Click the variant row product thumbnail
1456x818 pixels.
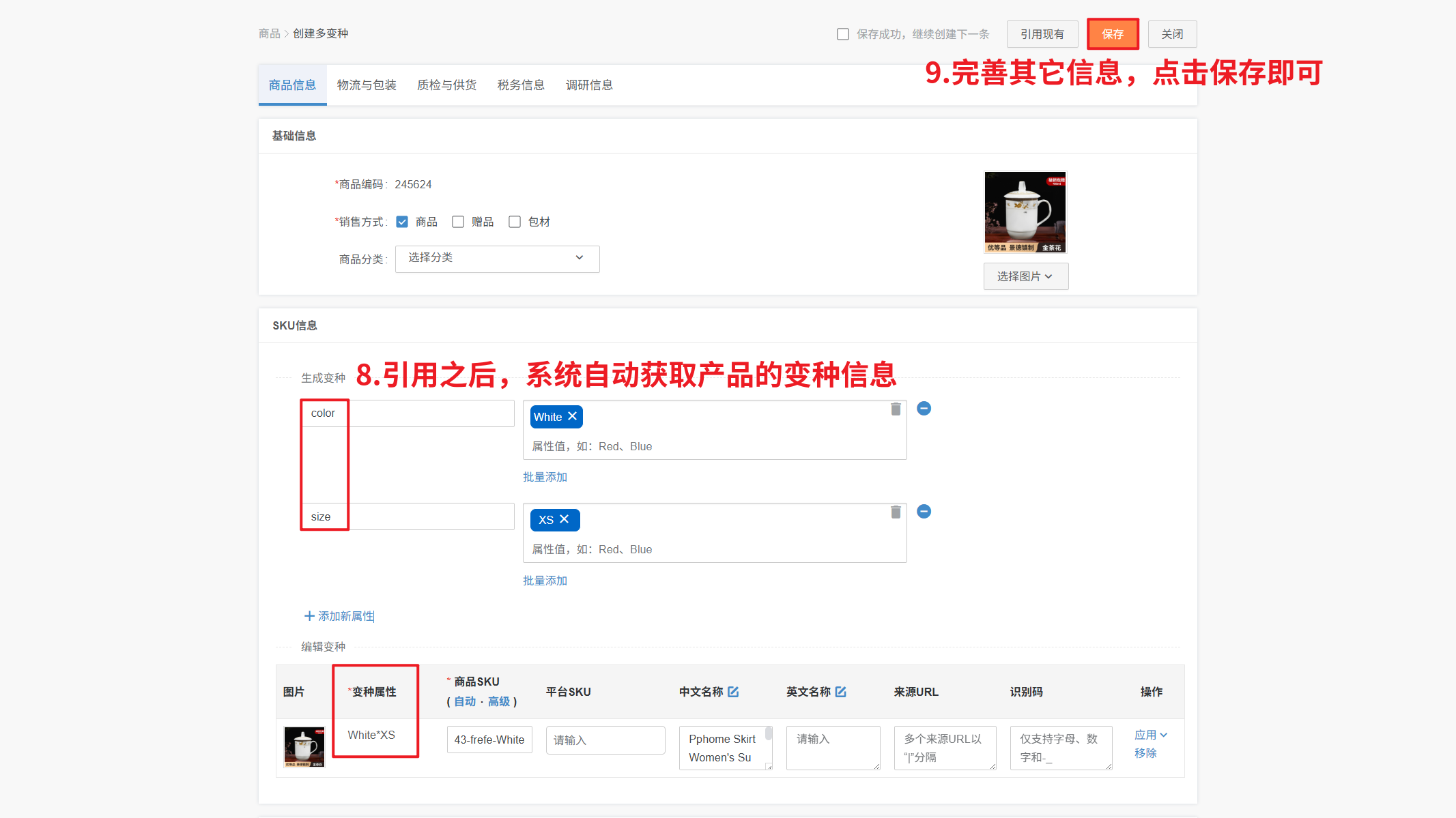point(304,747)
